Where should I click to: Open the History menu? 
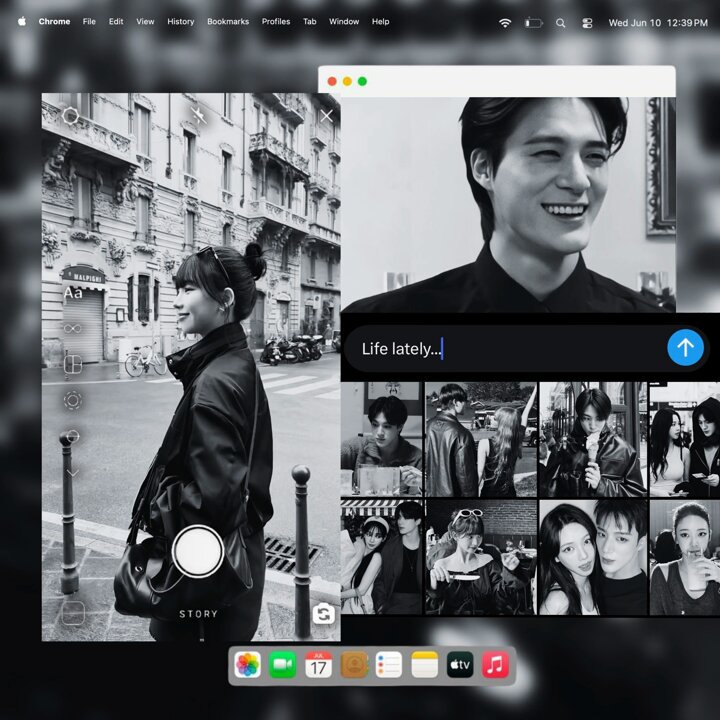pos(180,22)
